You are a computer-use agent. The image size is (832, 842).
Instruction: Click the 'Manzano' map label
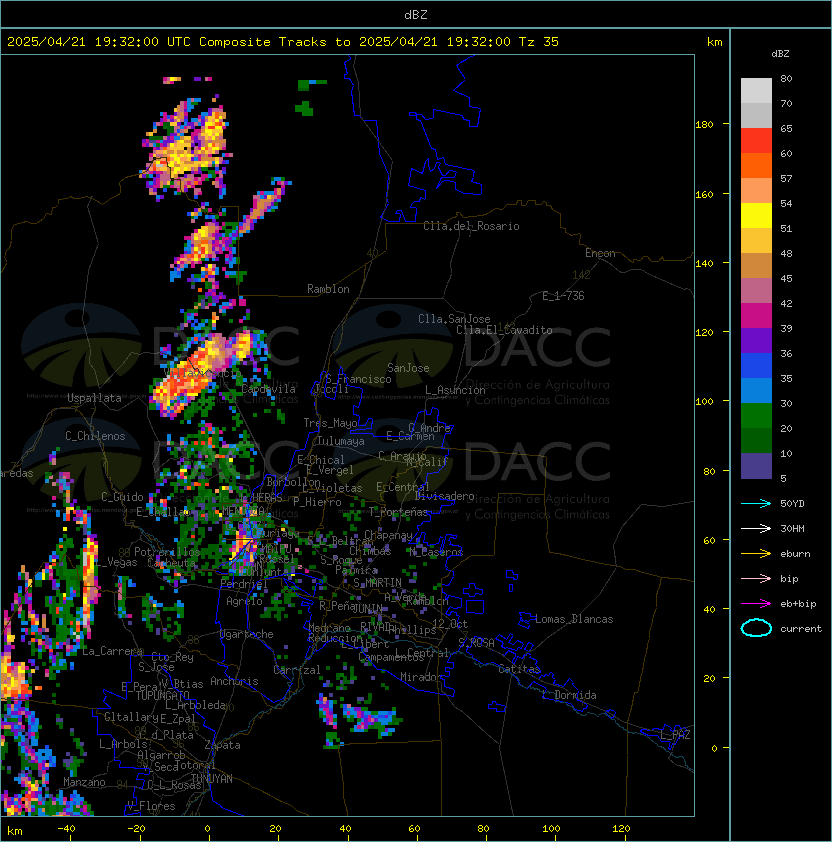click(84, 782)
